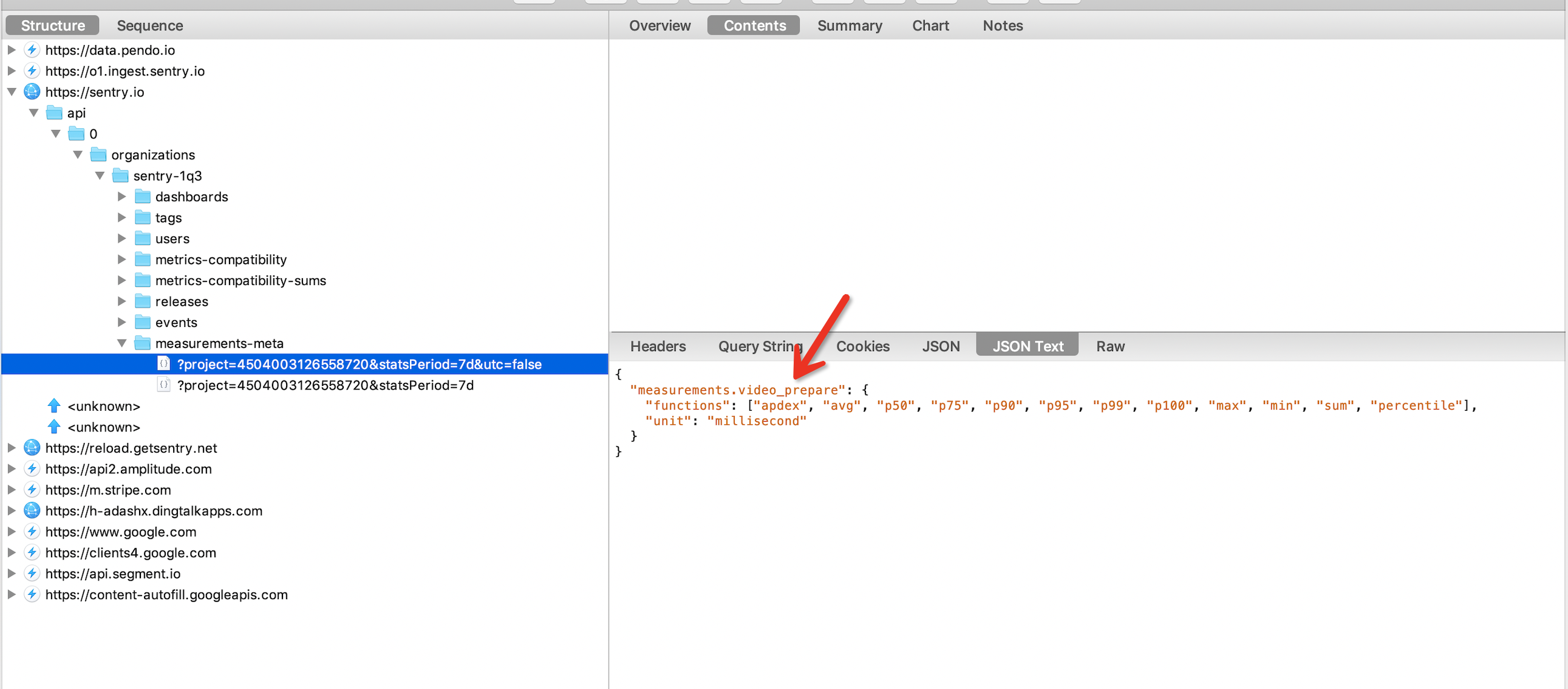The width and height of the screenshot is (1568, 689).
Task: Click the upload arrow icon next to first unknown entry
Action: [x=53, y=405]
